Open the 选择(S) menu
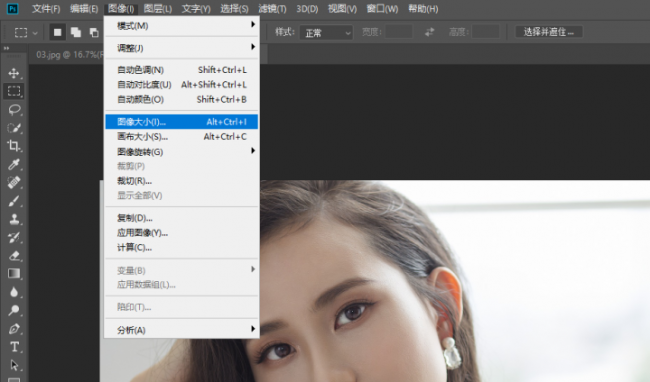650x382 pixels. click(x=234, y=9)
